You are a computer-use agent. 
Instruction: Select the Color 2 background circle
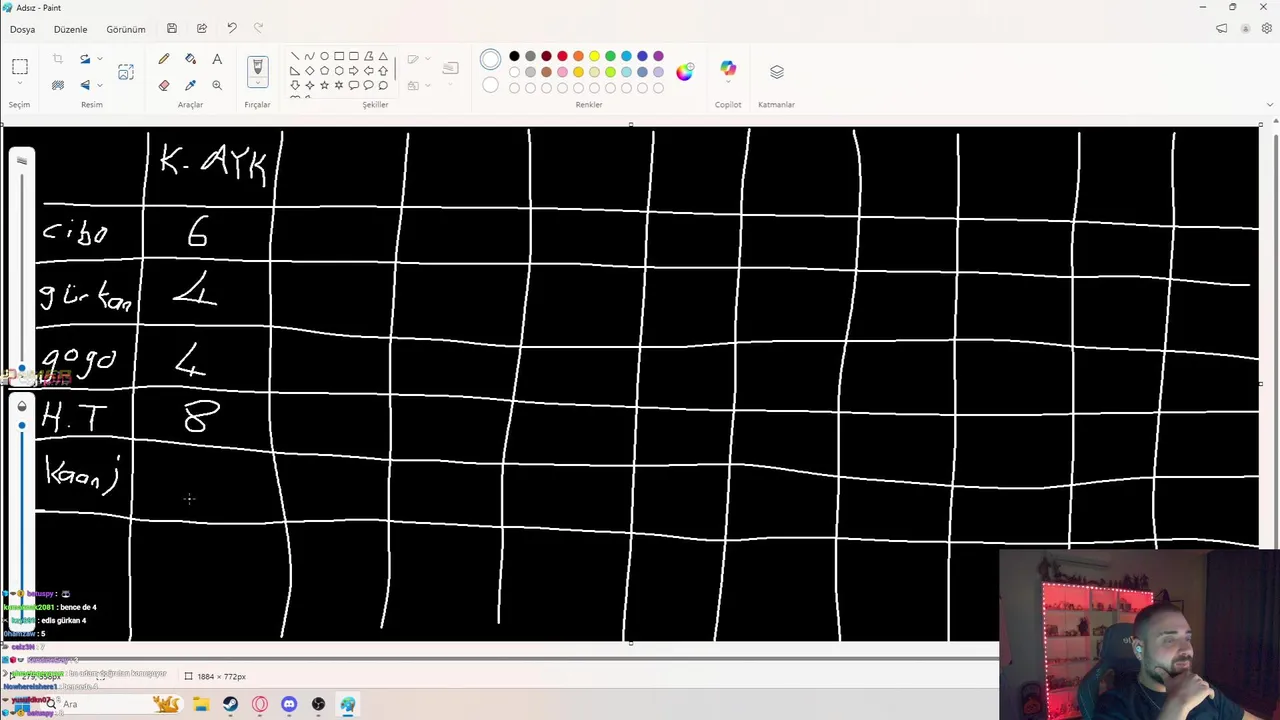(490, 85)
